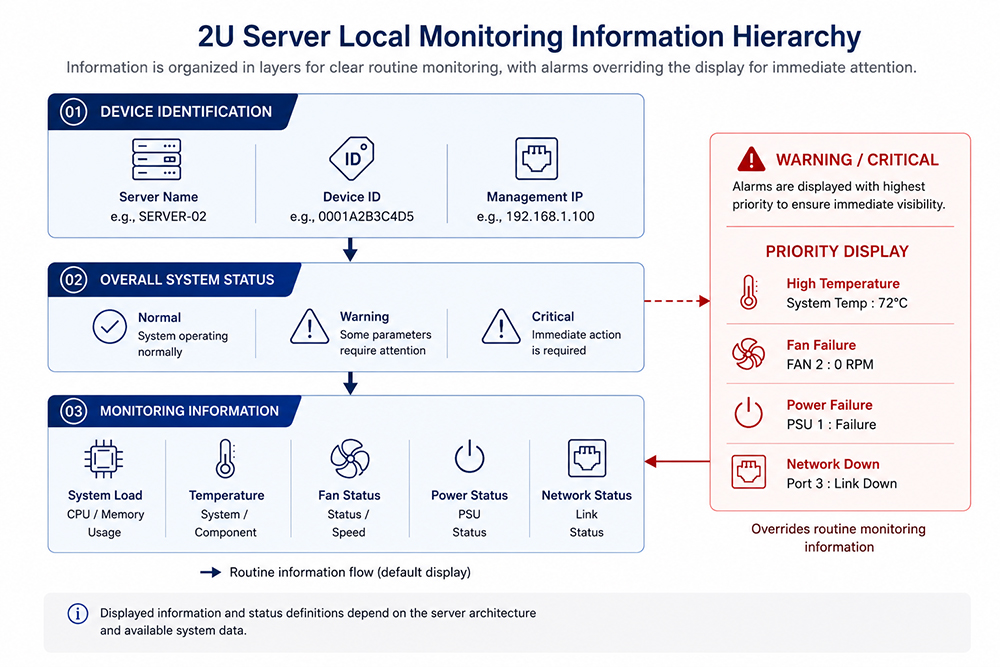This screenshot has width=1000, height=667.
Task: Click the Warning status label
Action: click(364, 317)
